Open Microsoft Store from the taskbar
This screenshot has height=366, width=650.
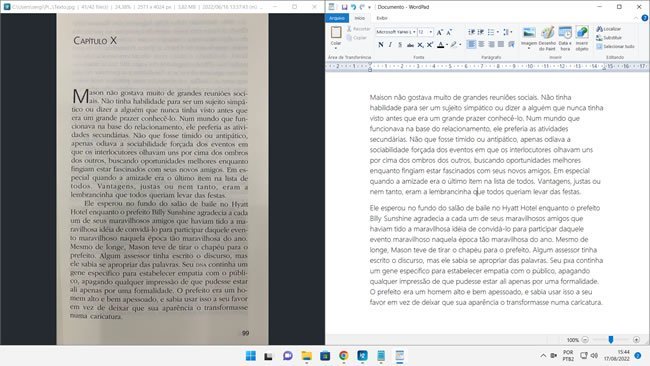[x=325, y=356]
